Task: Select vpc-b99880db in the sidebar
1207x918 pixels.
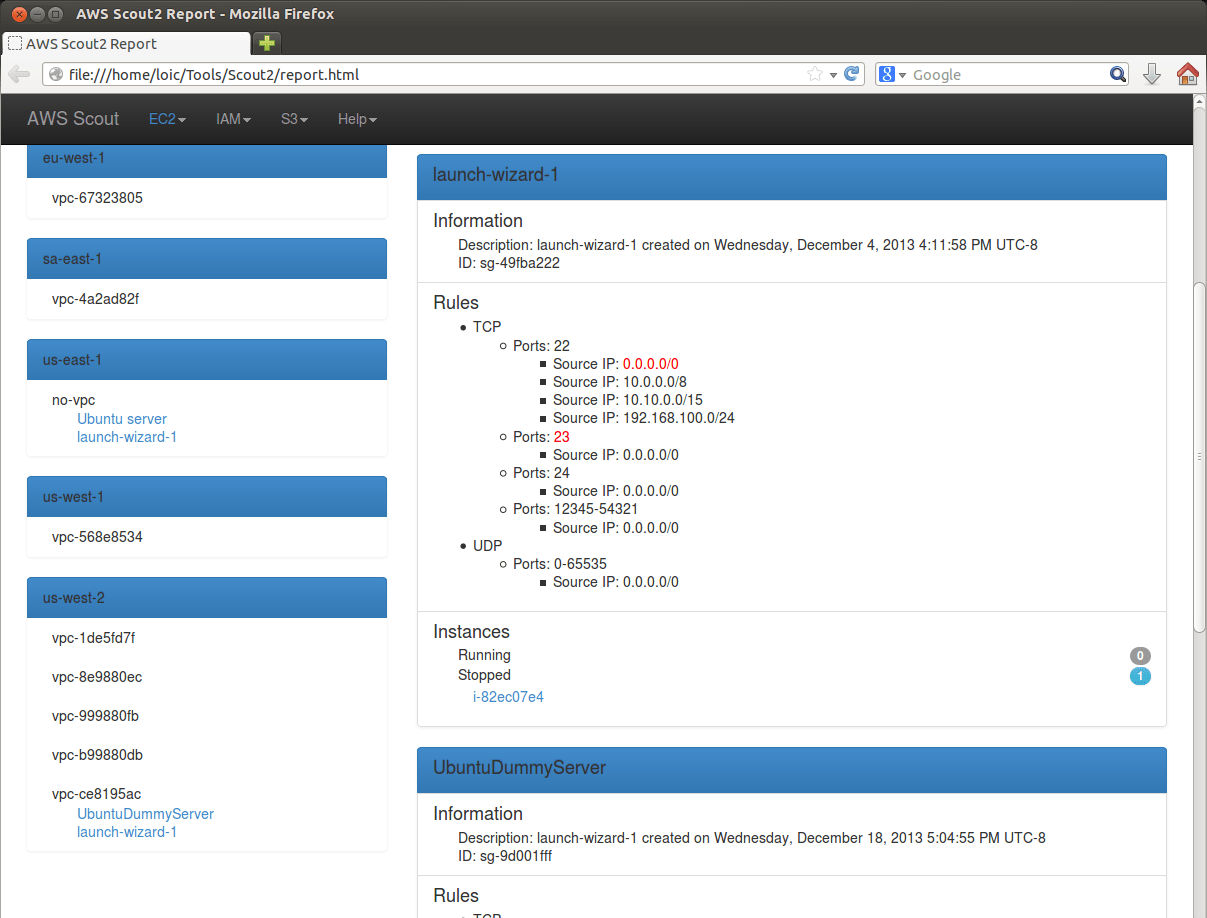Action: [97, 755]
